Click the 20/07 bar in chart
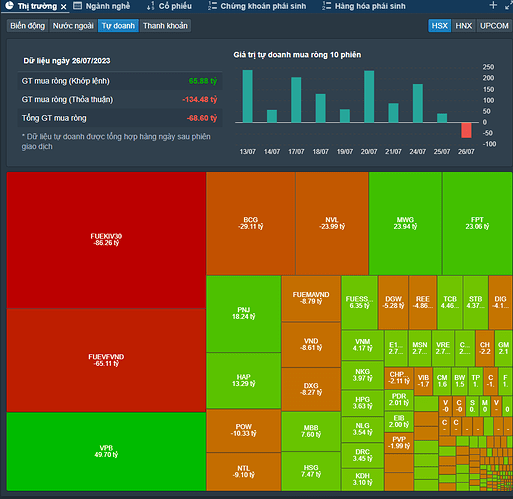Viewport: 513px width, 499px height. 369,97
